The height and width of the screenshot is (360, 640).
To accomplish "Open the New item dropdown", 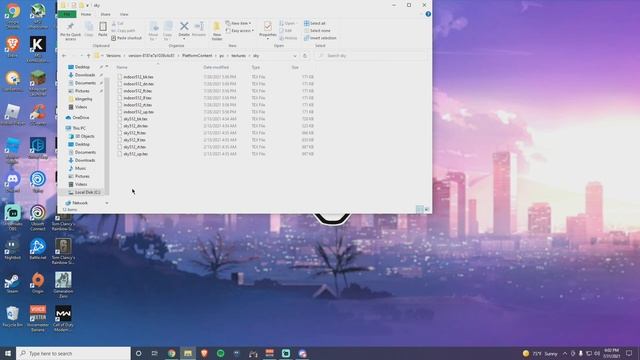I will coord(238,23).
